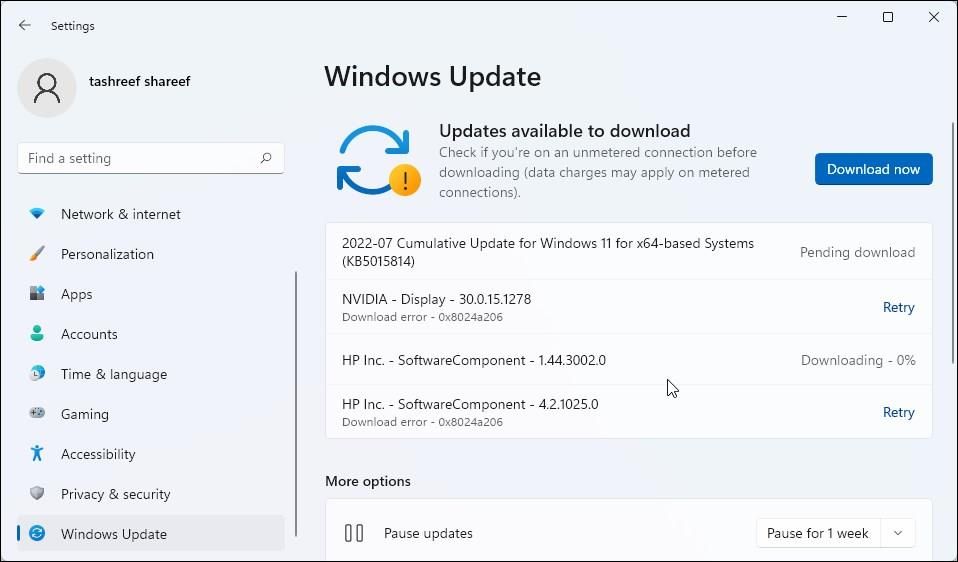Viewport: 958px width, 562px height.
Task: Open Accounts settings page
Action: (x=150, y=334)
